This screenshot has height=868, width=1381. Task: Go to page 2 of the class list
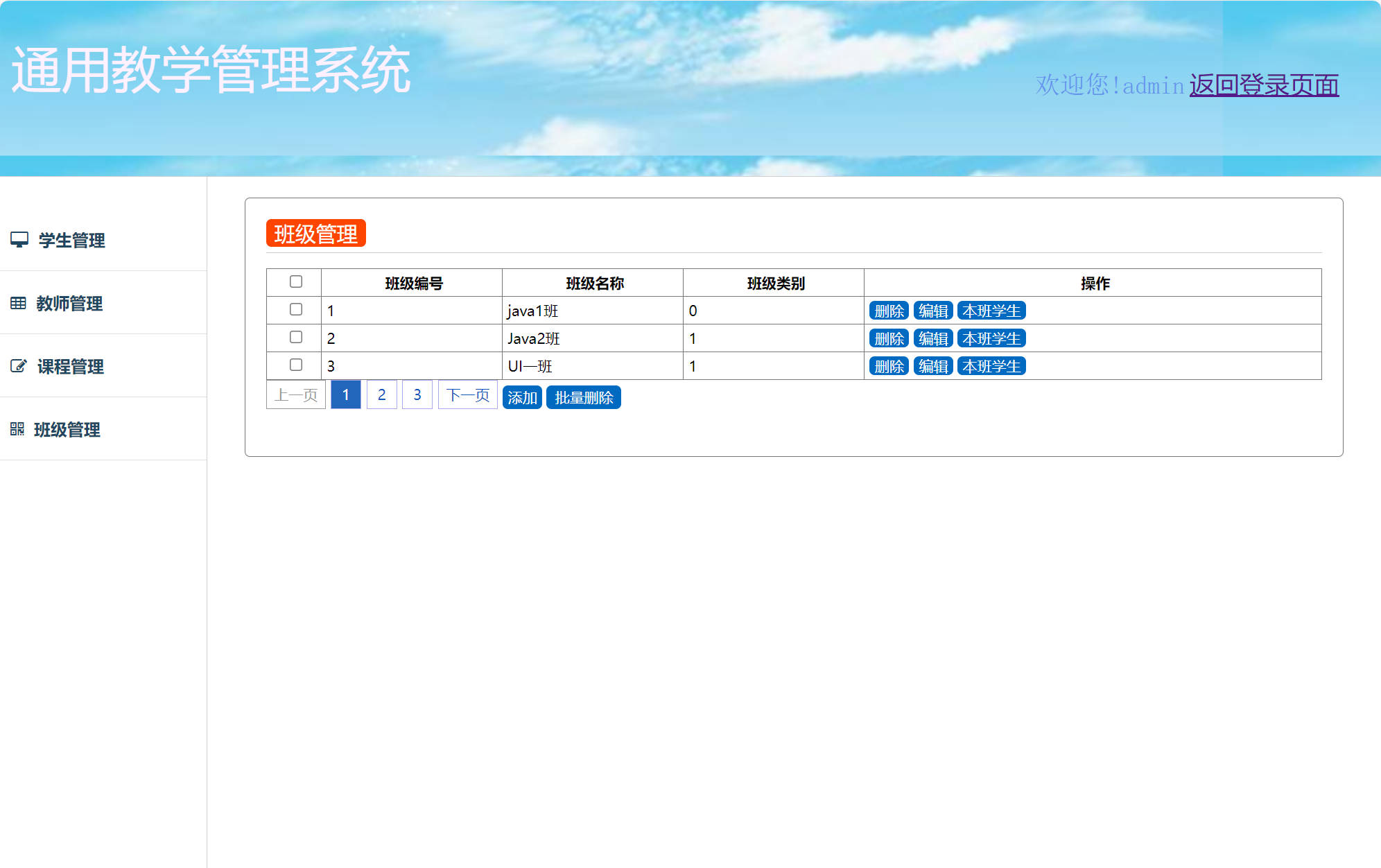click(381, 394)
